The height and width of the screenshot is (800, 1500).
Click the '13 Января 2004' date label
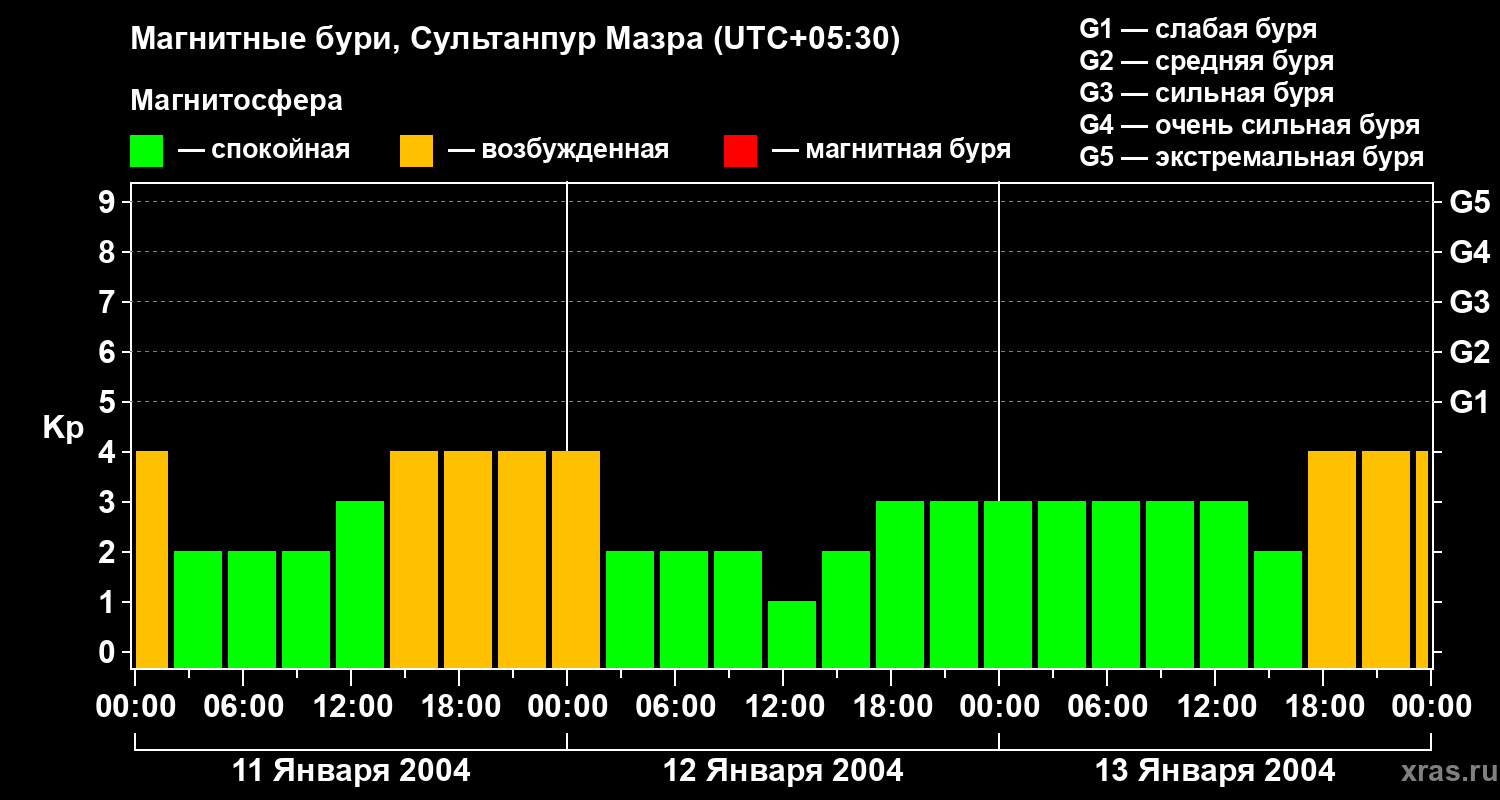click(x=1215, y=771)
